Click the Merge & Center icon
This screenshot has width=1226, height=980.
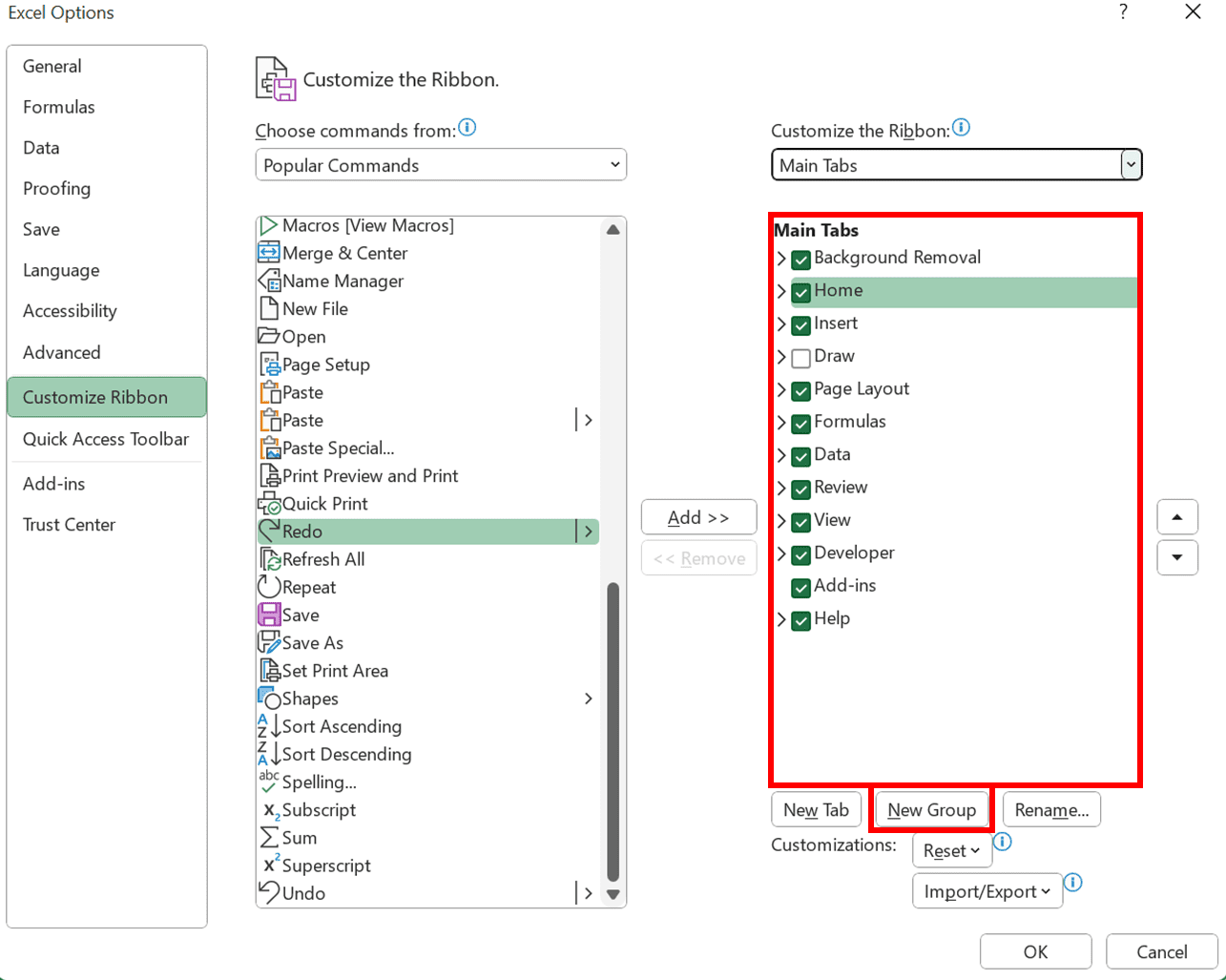269,253
